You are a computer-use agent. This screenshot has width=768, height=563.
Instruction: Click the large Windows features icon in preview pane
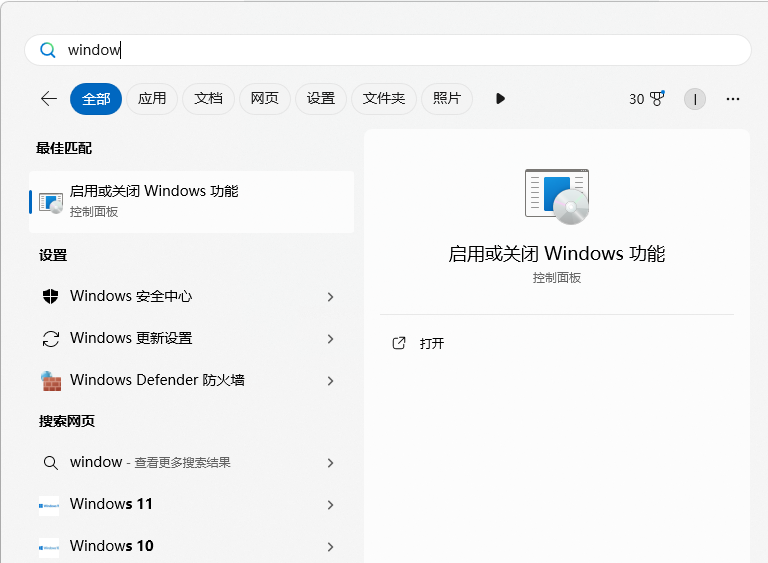[557, 196]
